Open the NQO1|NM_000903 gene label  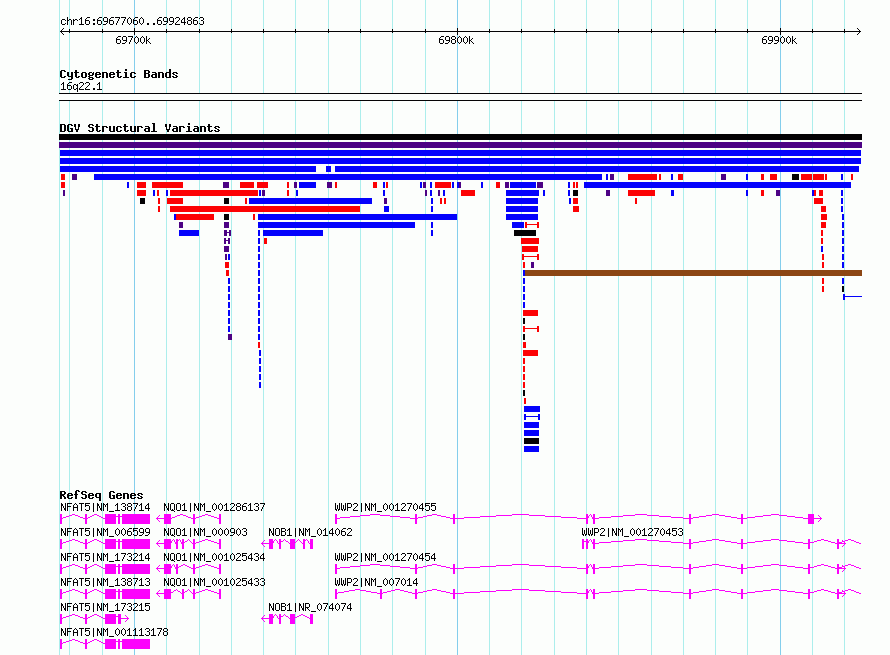[x=205, y=532]
